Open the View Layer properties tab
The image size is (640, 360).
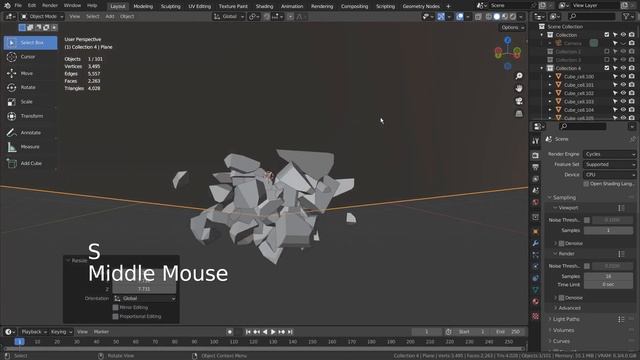536,179
